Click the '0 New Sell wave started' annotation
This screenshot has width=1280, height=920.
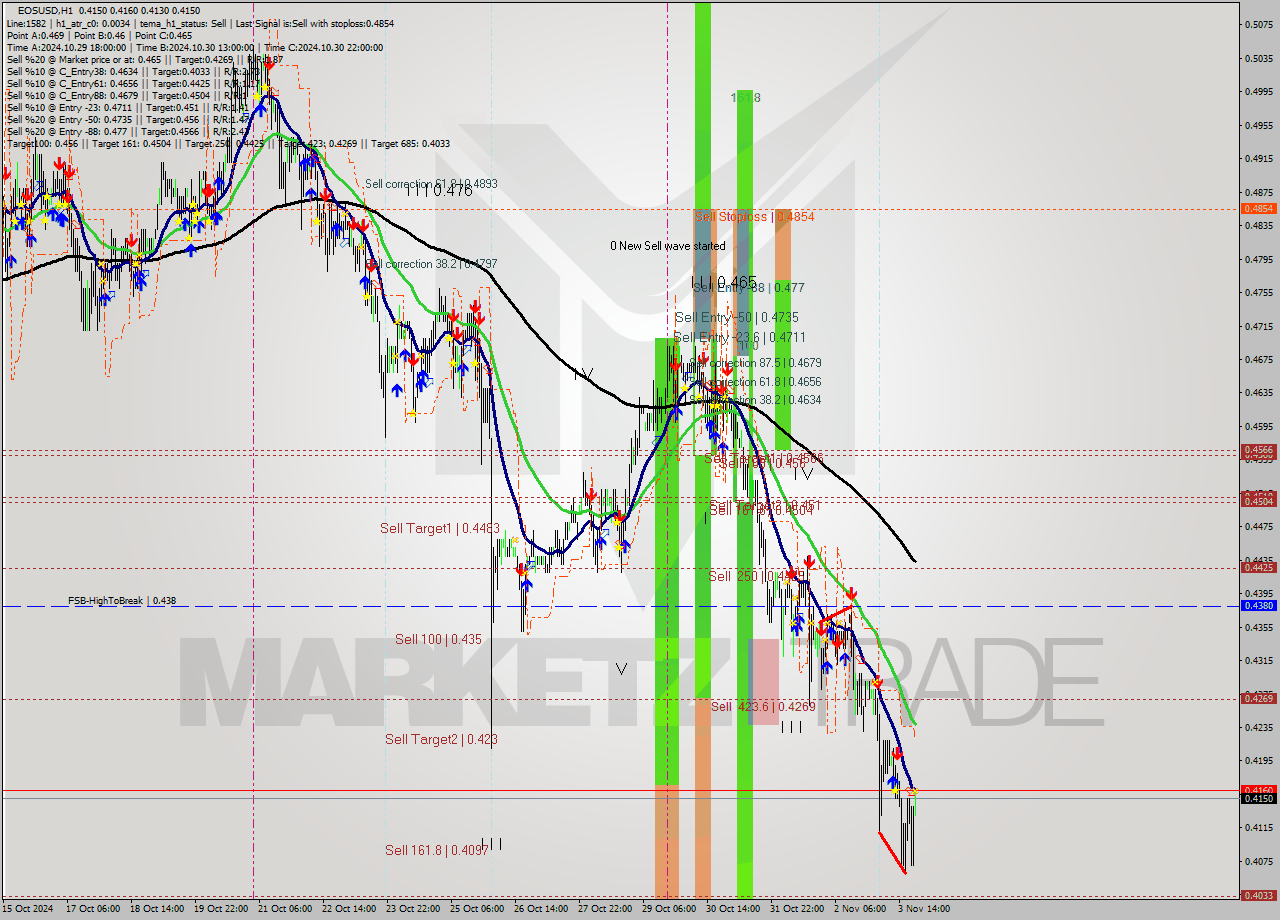coord(668,246)
